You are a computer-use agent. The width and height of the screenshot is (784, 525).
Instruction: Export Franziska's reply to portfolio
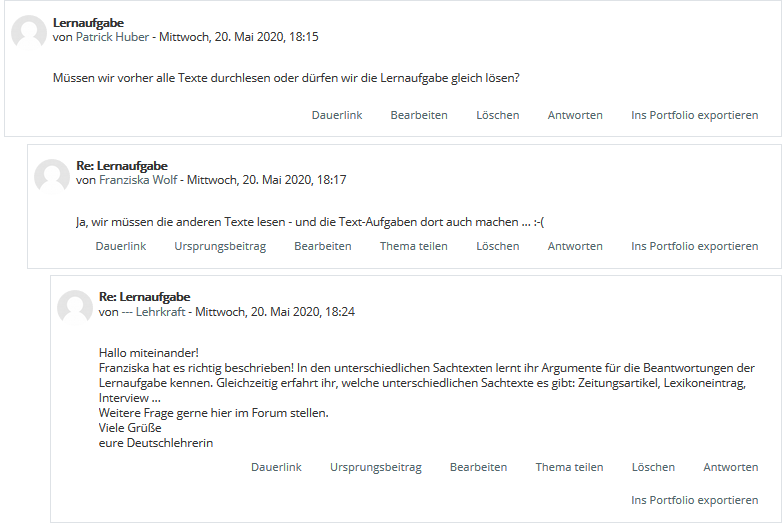(694, 246)
